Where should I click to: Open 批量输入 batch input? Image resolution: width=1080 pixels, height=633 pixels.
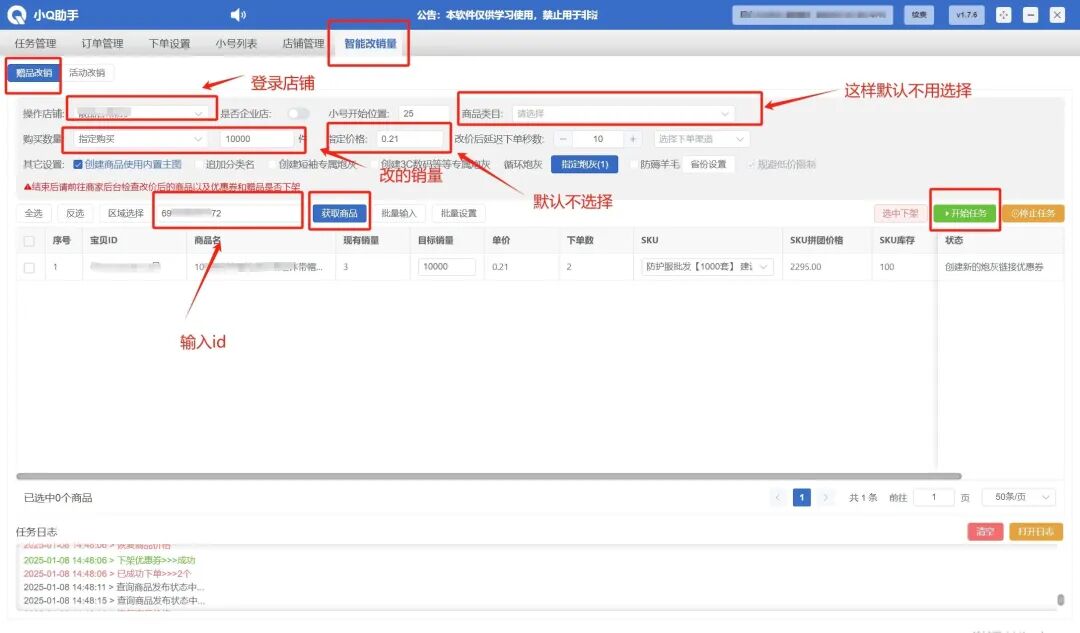coord(399,214)
